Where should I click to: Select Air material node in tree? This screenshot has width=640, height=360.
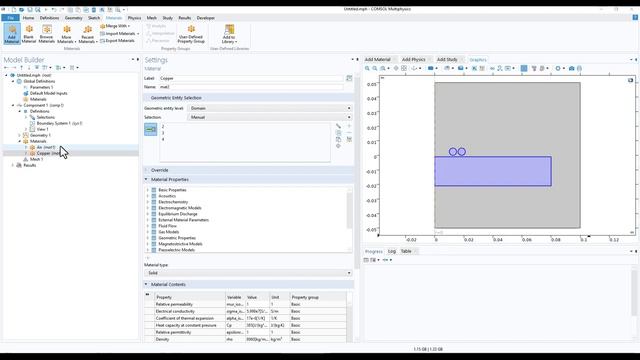pyautogui.click(x=45, y=147)
